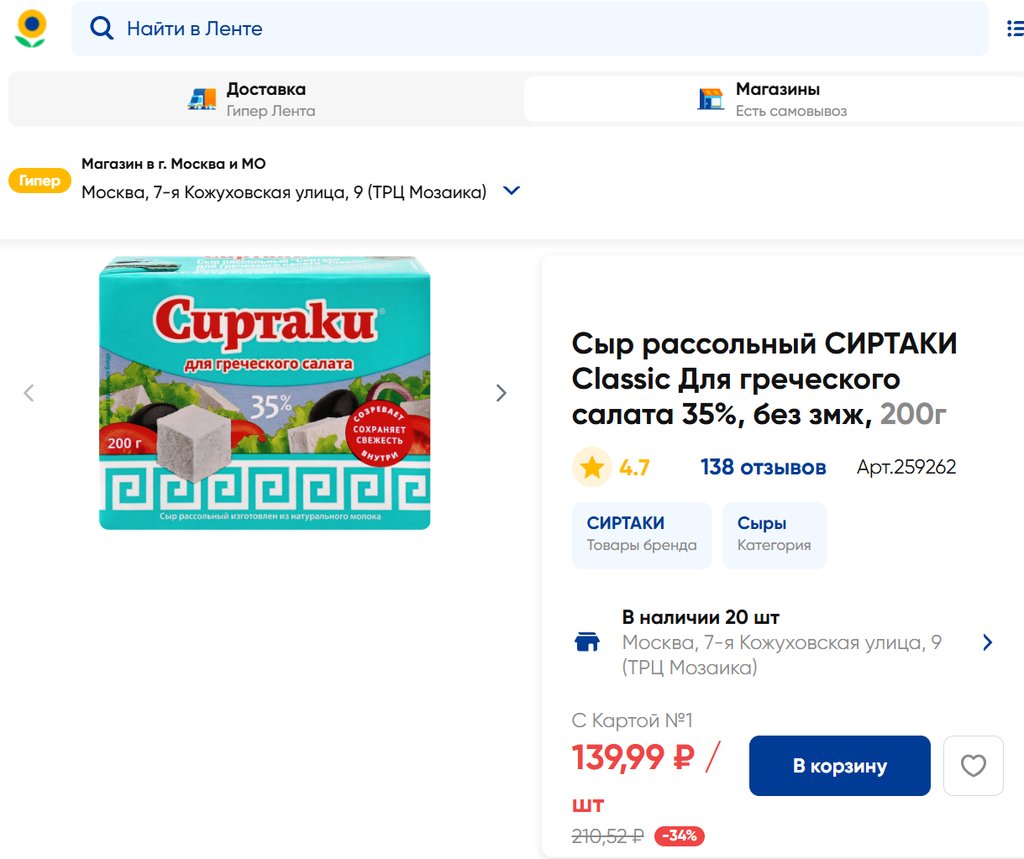Click the store availability shop icon
The image size is (1024, 859).
pos(588,642)
